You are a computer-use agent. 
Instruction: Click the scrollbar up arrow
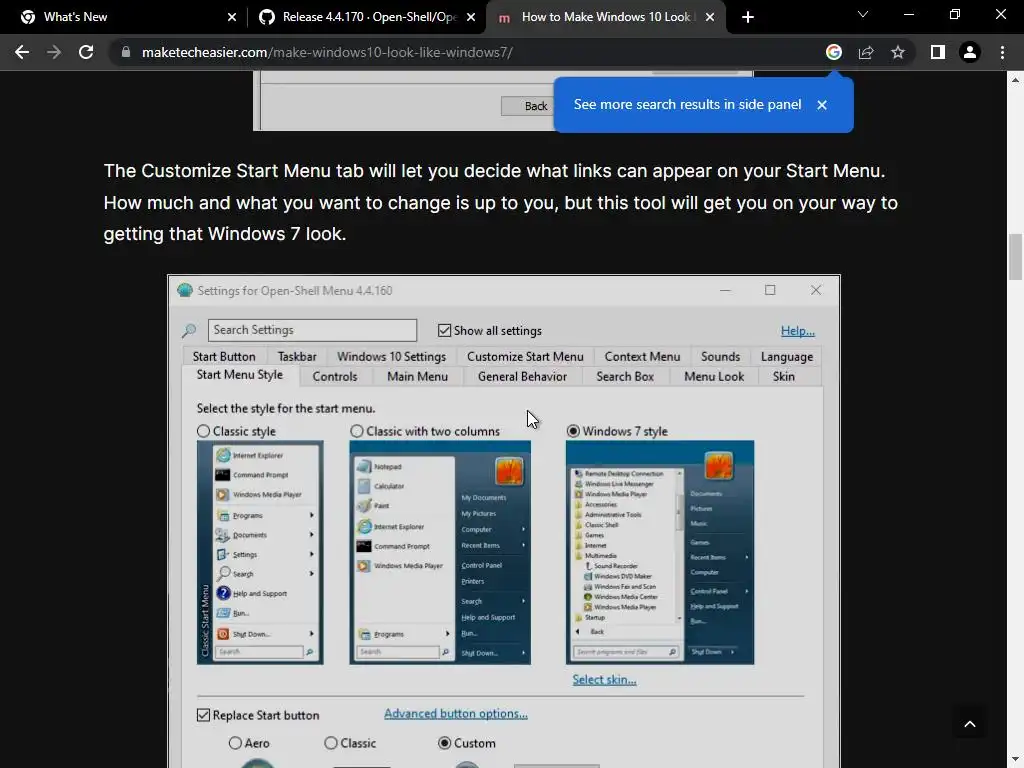(1015, 80)
